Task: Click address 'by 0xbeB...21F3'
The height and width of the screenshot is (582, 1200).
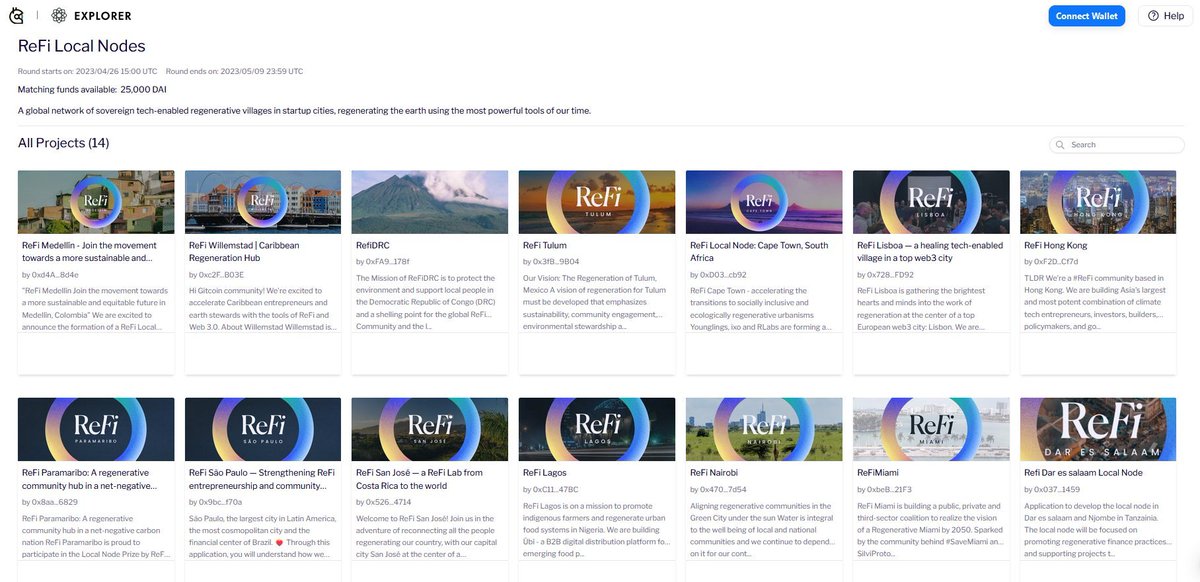Action: [x=885, y=489]
